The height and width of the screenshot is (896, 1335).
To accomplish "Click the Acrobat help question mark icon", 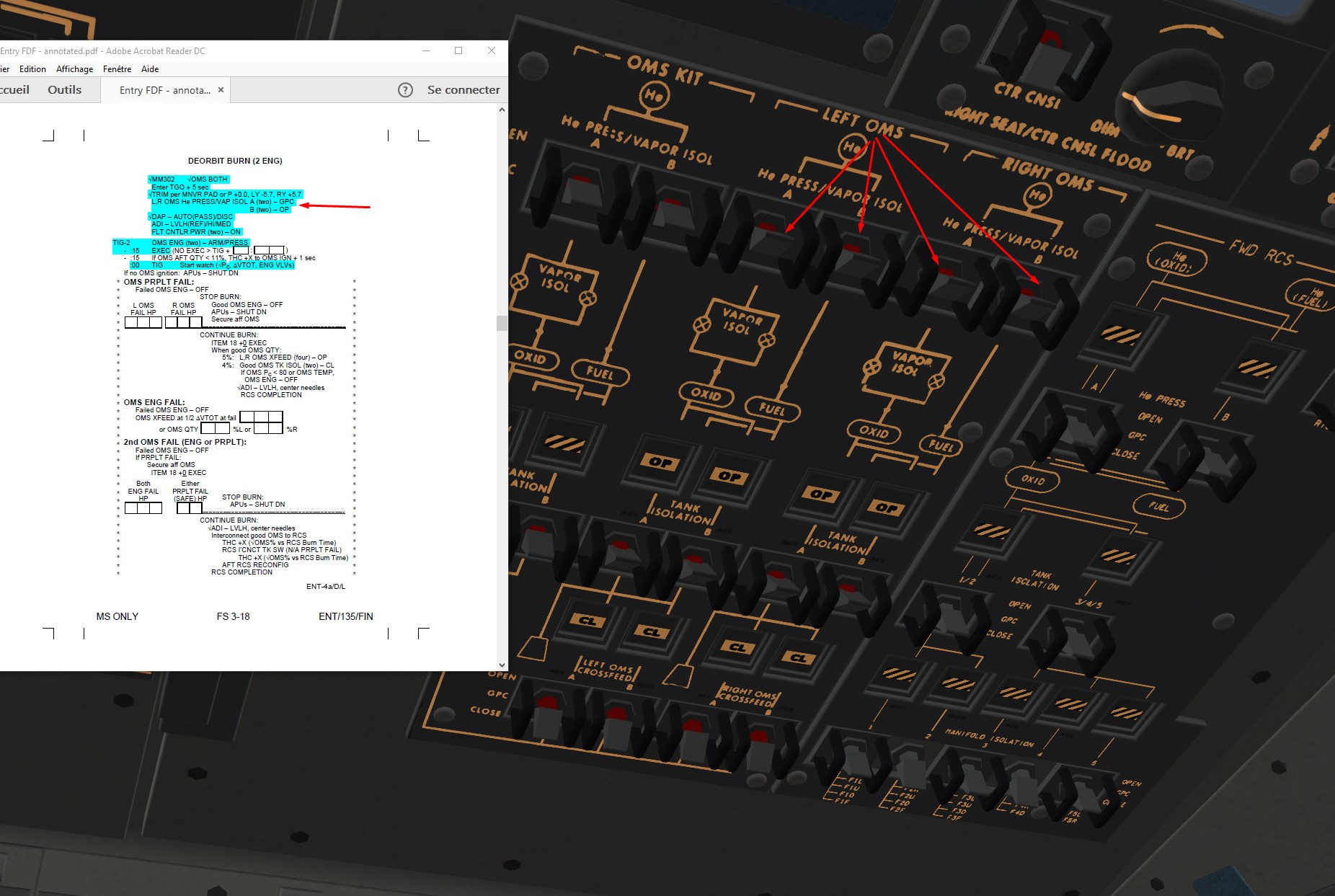I will coord(405,90).
